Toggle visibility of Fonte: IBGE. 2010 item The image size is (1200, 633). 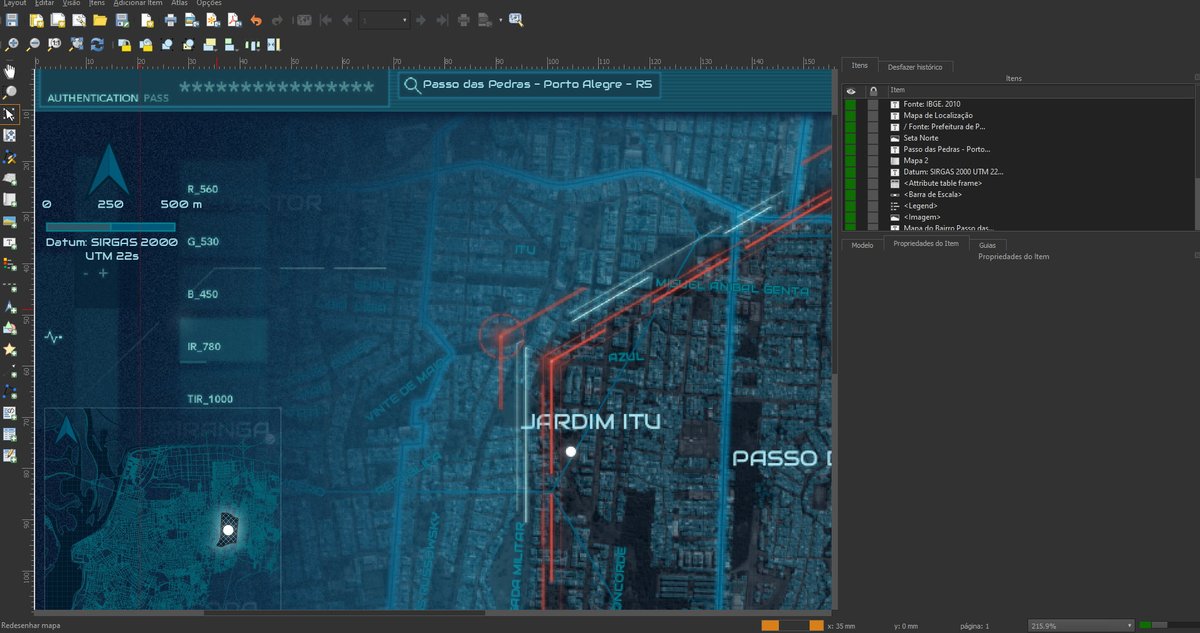(851, 104)
